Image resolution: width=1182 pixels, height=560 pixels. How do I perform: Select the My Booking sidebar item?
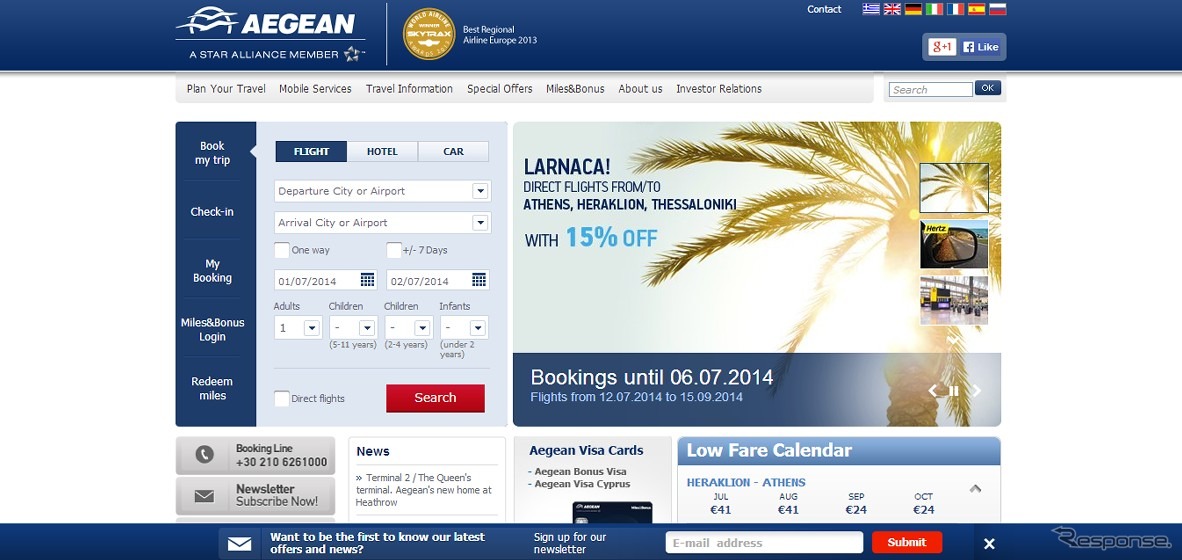pyautogui.click(x=212, y=271)
